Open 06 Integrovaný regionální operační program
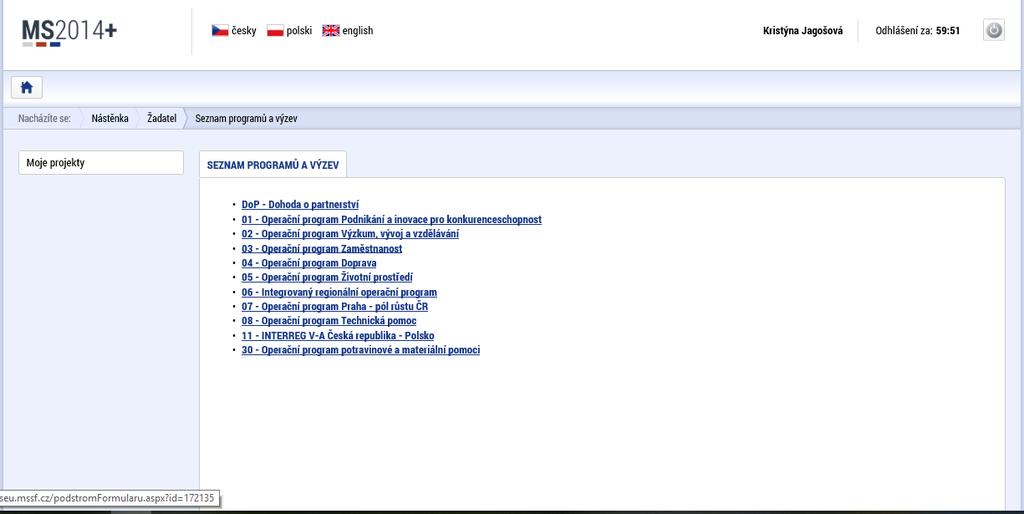This screenshot has width=1024, height=514. coord(339,293)
